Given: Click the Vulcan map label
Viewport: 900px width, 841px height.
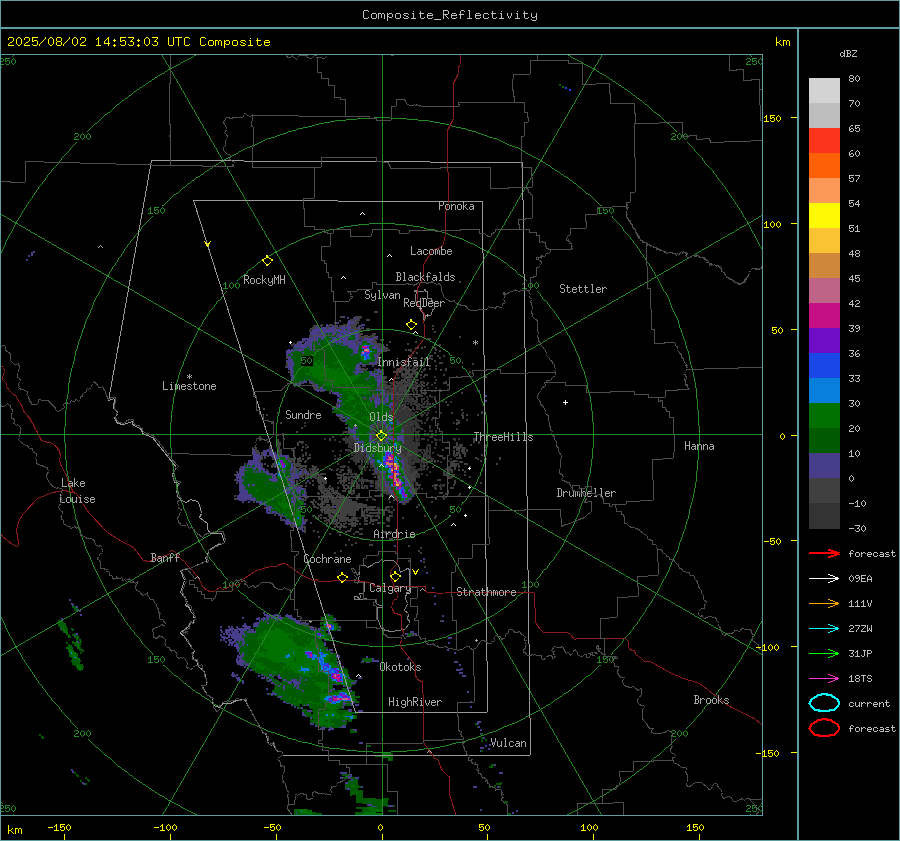Looking at the screenshot, I should [508, 743].
